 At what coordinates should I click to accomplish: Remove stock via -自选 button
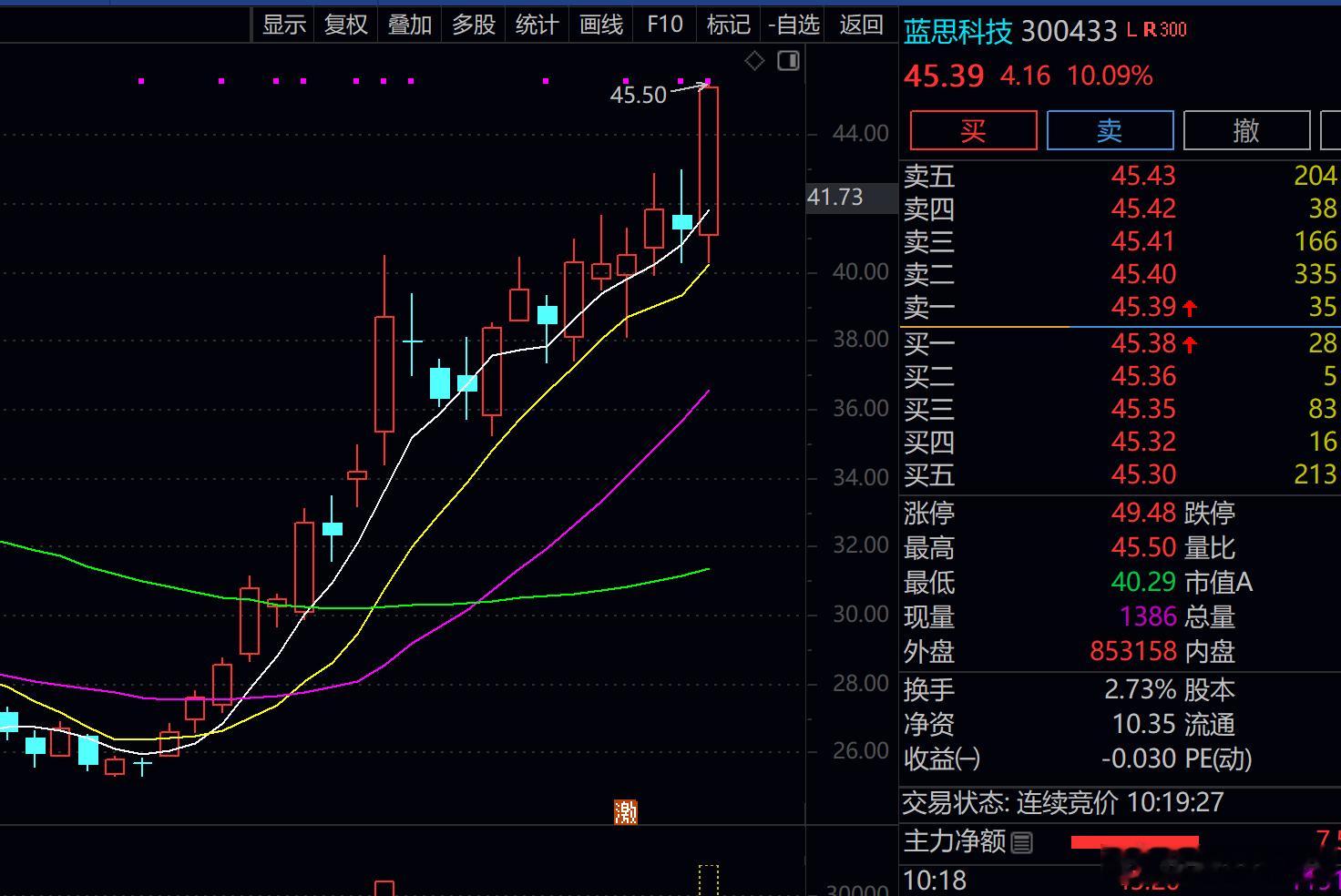[x=794, y=25]
